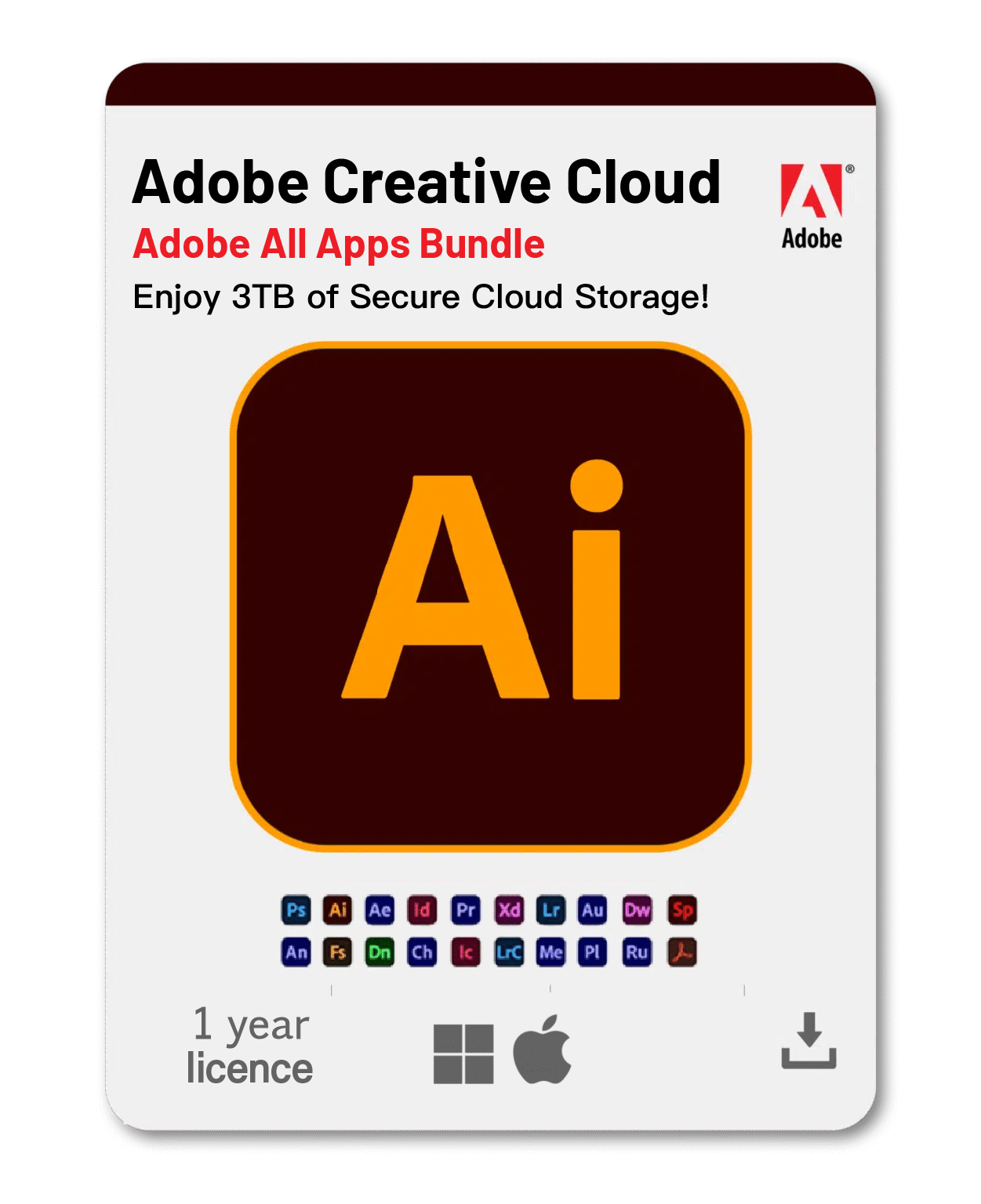The height and width of the screenshot is (1204, 981).
Task: Select the Premiere Rush Ru icon
Action: coord(638,952)
